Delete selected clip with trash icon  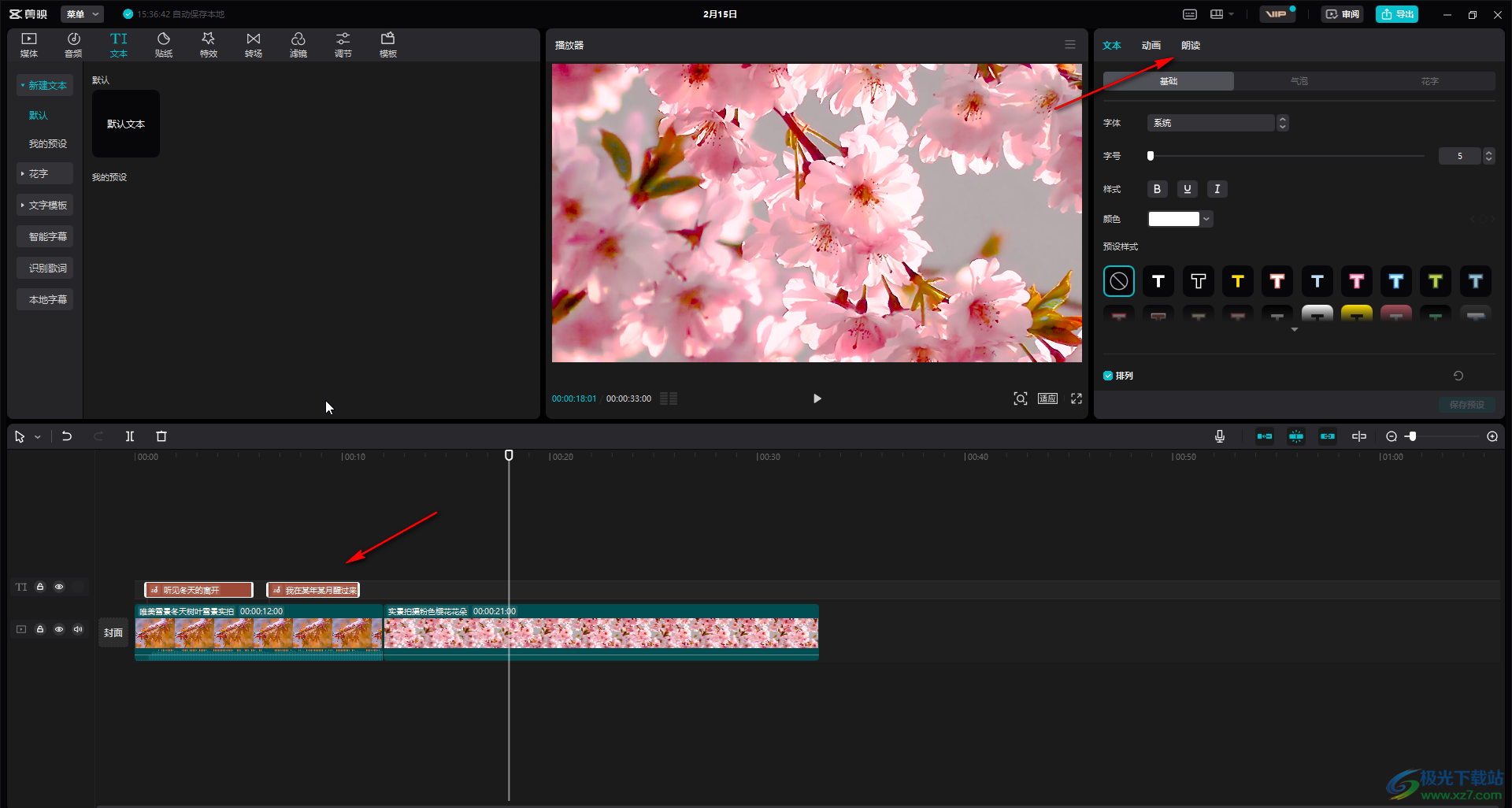point(161,436)
